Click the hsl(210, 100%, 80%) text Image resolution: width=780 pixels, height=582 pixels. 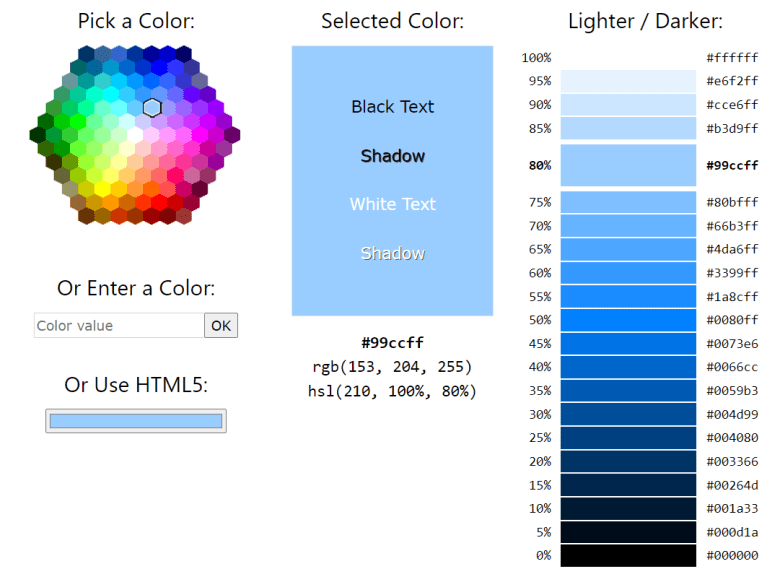(392, 391)
